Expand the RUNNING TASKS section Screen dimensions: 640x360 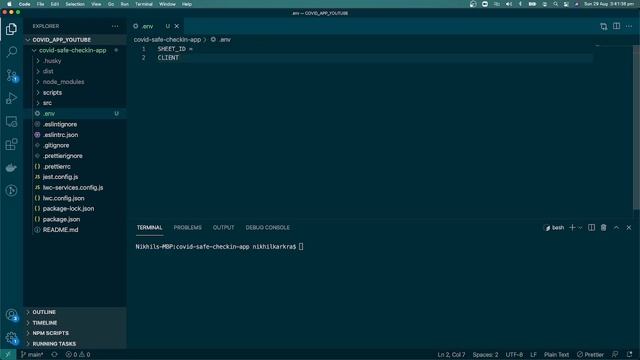point(75,344)
